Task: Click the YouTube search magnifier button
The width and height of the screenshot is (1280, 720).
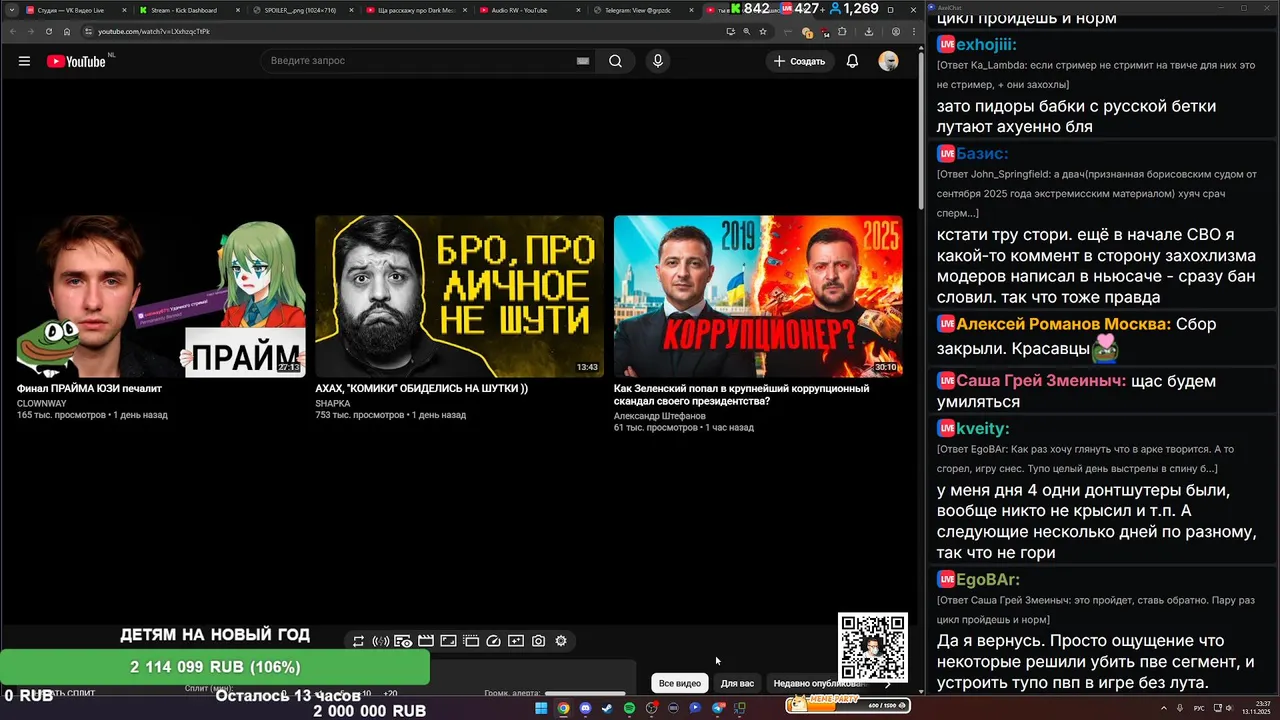Action: tap(615, 61)
